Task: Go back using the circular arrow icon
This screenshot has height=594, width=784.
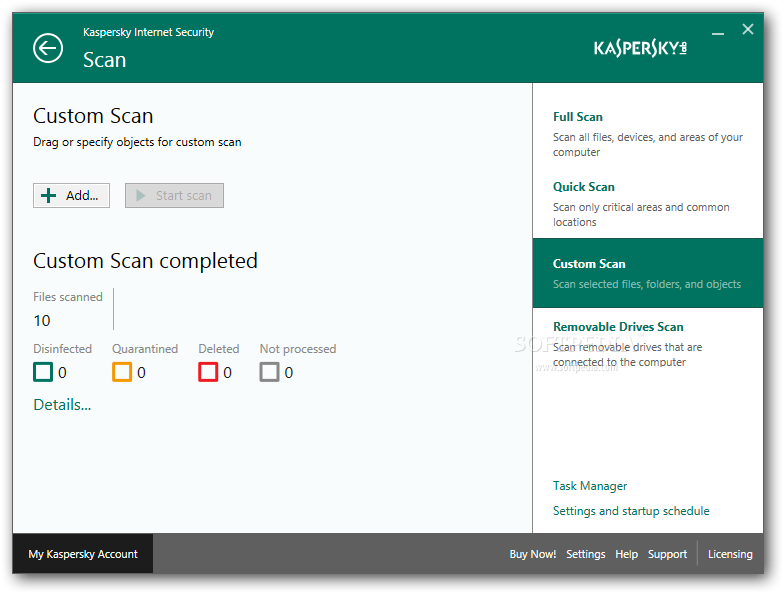Action: (48, 48)
